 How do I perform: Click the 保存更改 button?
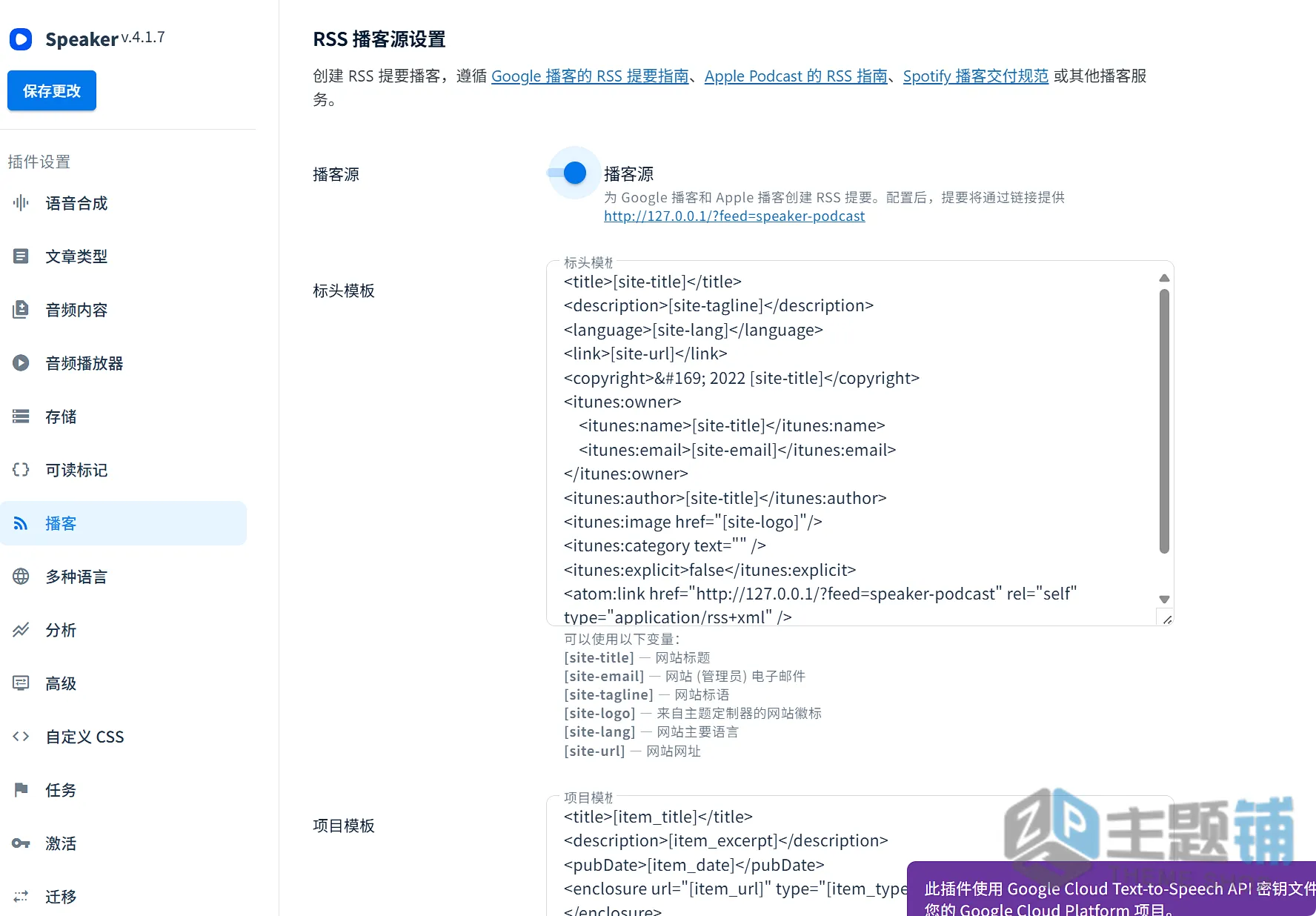click(x=52, y=90)
